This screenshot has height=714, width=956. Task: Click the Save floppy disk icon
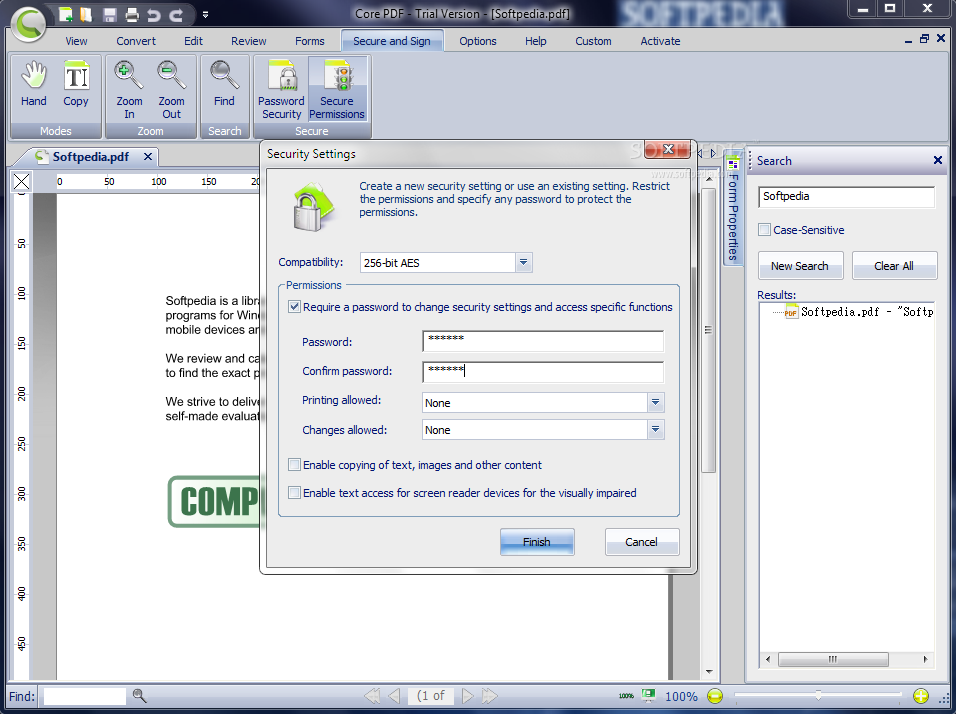pyautogui.click(x=110, y=15)
